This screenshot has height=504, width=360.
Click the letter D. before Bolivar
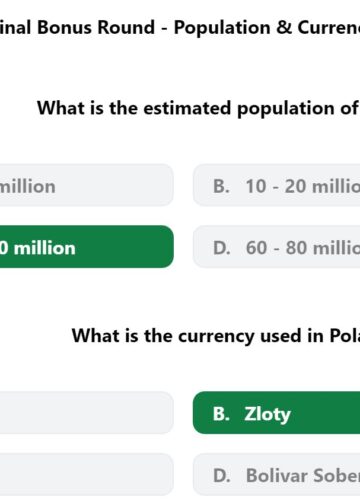(222, 476)
